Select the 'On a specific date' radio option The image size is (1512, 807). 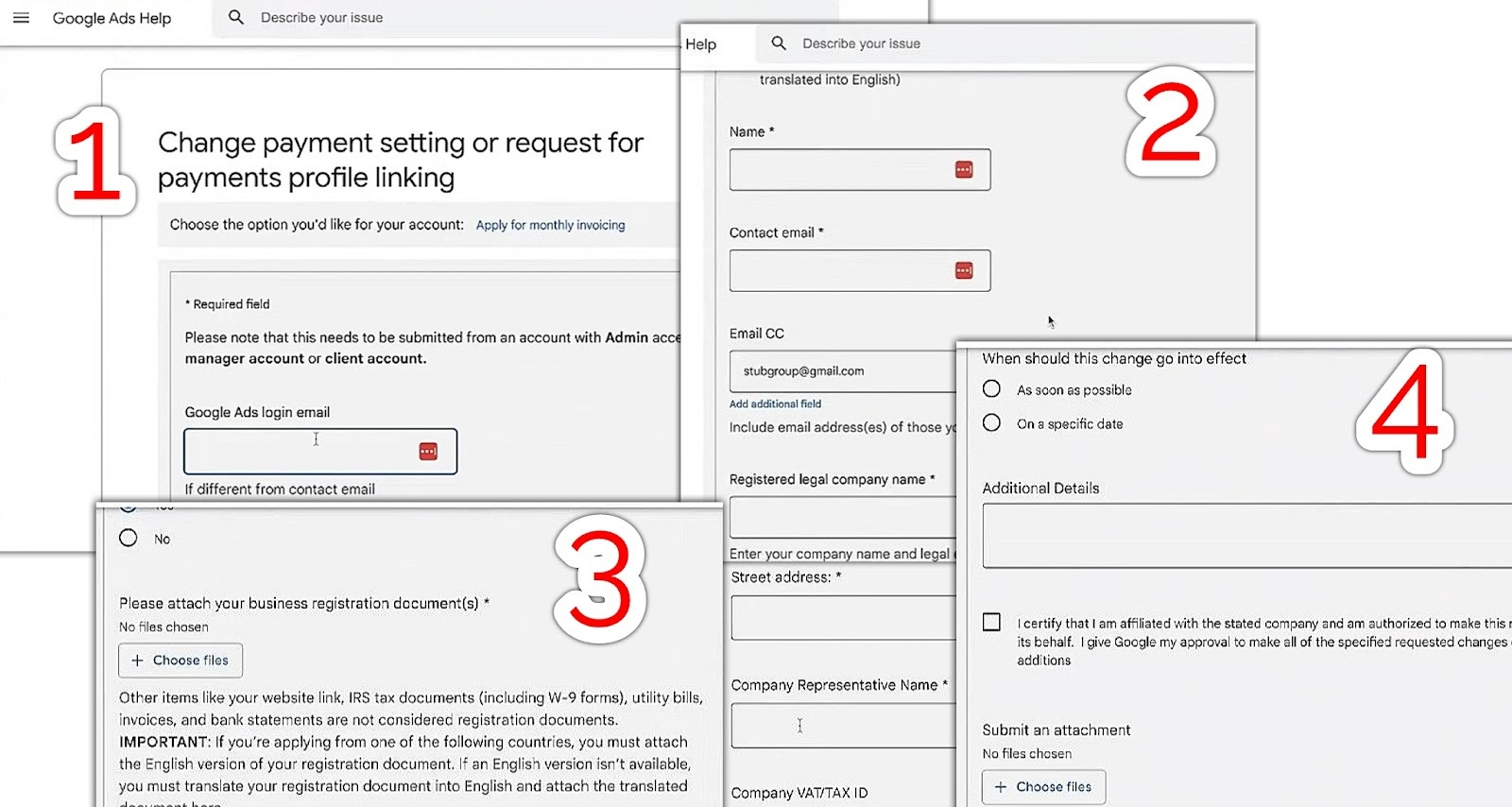pyautogui.click(x=991, y=423)
